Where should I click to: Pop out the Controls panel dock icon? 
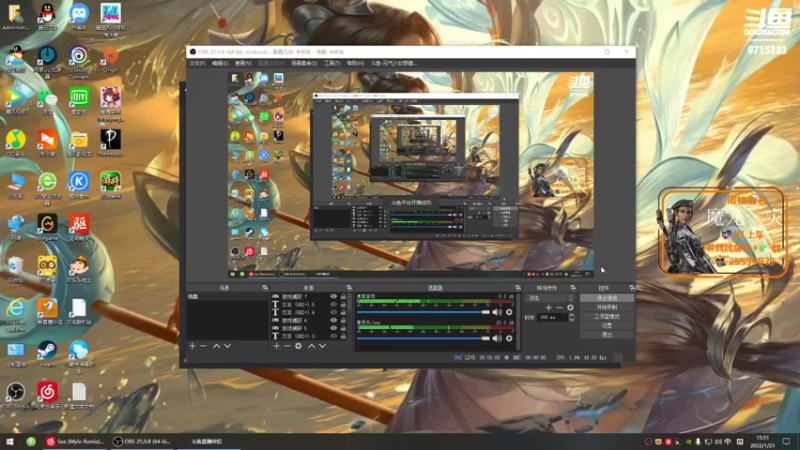(632, 288)
